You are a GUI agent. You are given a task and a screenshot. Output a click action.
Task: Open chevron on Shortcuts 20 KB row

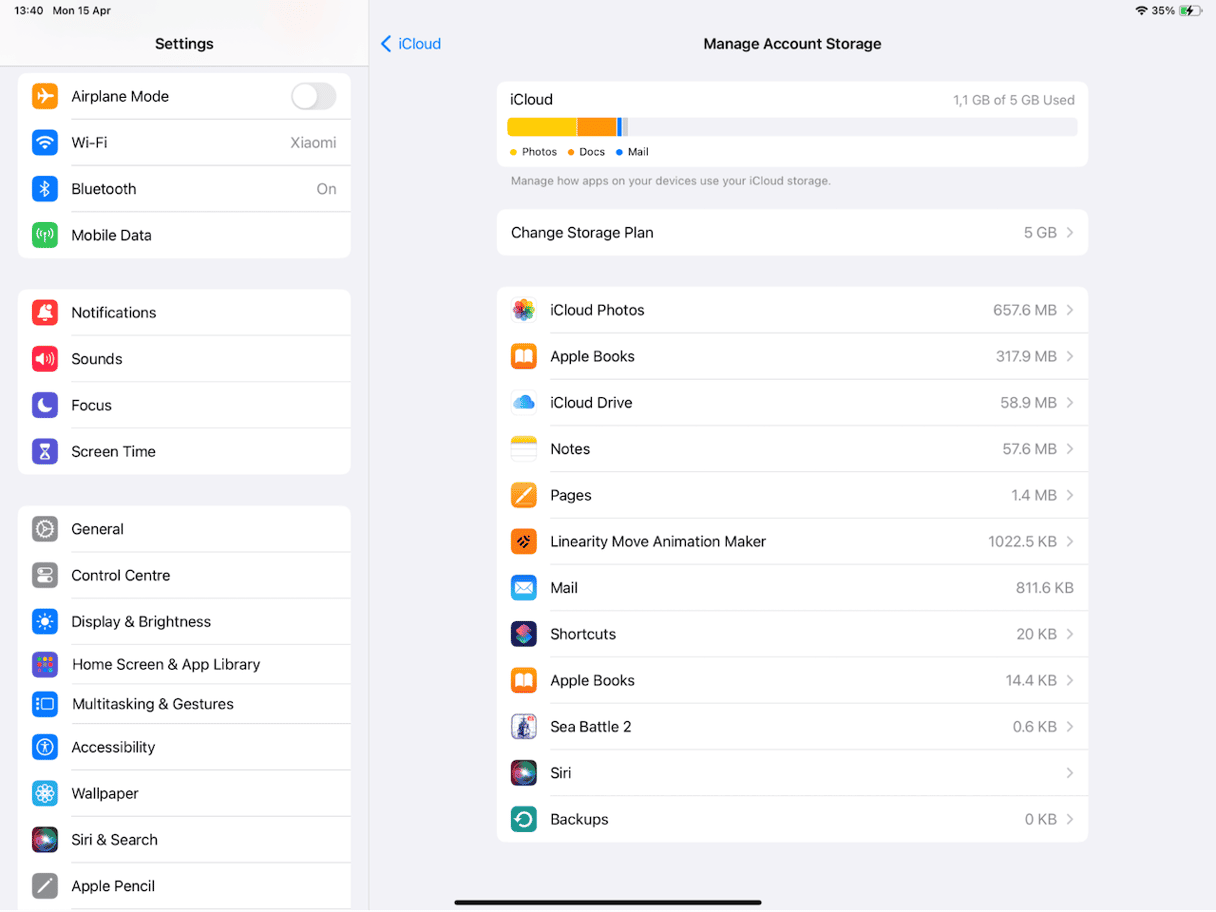[1070, 634]
